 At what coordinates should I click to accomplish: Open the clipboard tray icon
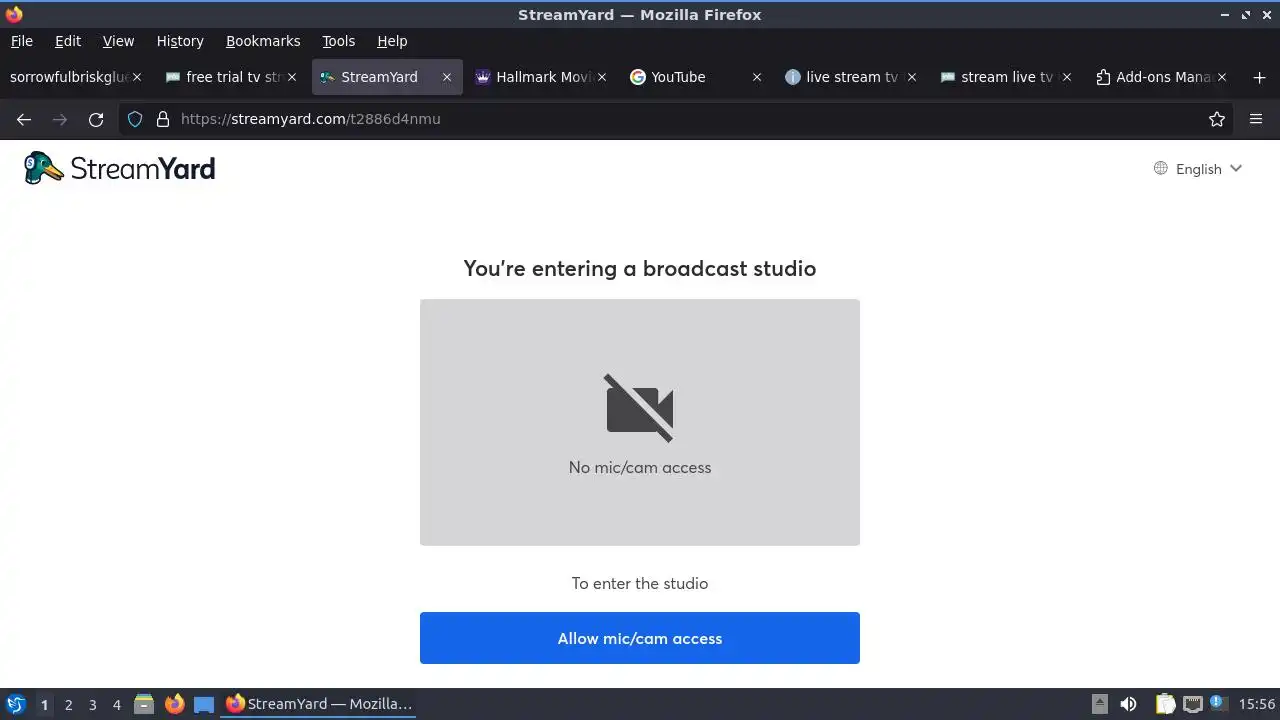(x=1165, y=704)
